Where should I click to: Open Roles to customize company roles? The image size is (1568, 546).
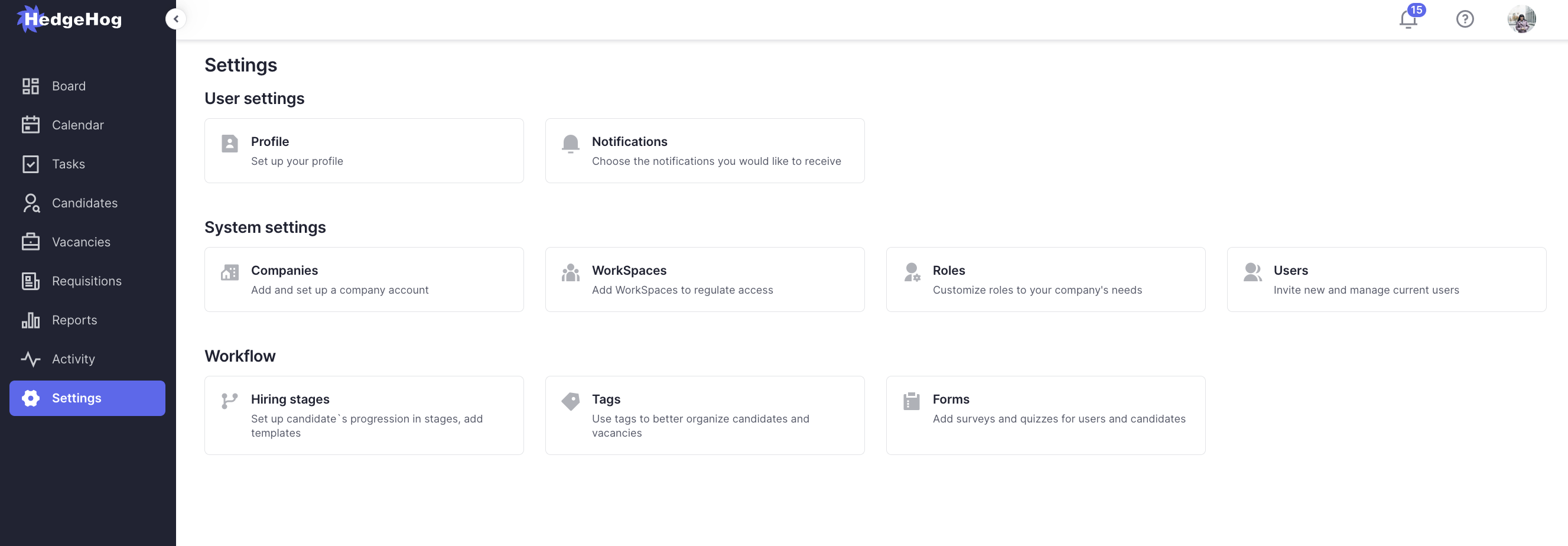tap(1045, 279)
